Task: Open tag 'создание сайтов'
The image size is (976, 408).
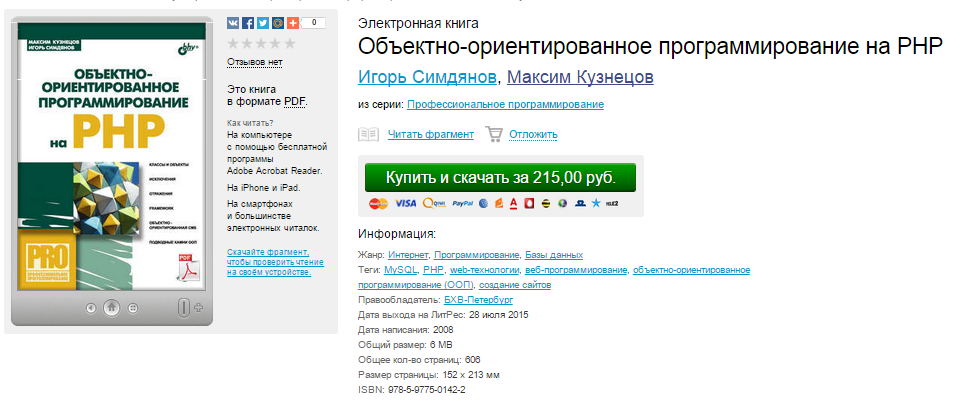Action: pyautogui.click(x=515, y=285)
